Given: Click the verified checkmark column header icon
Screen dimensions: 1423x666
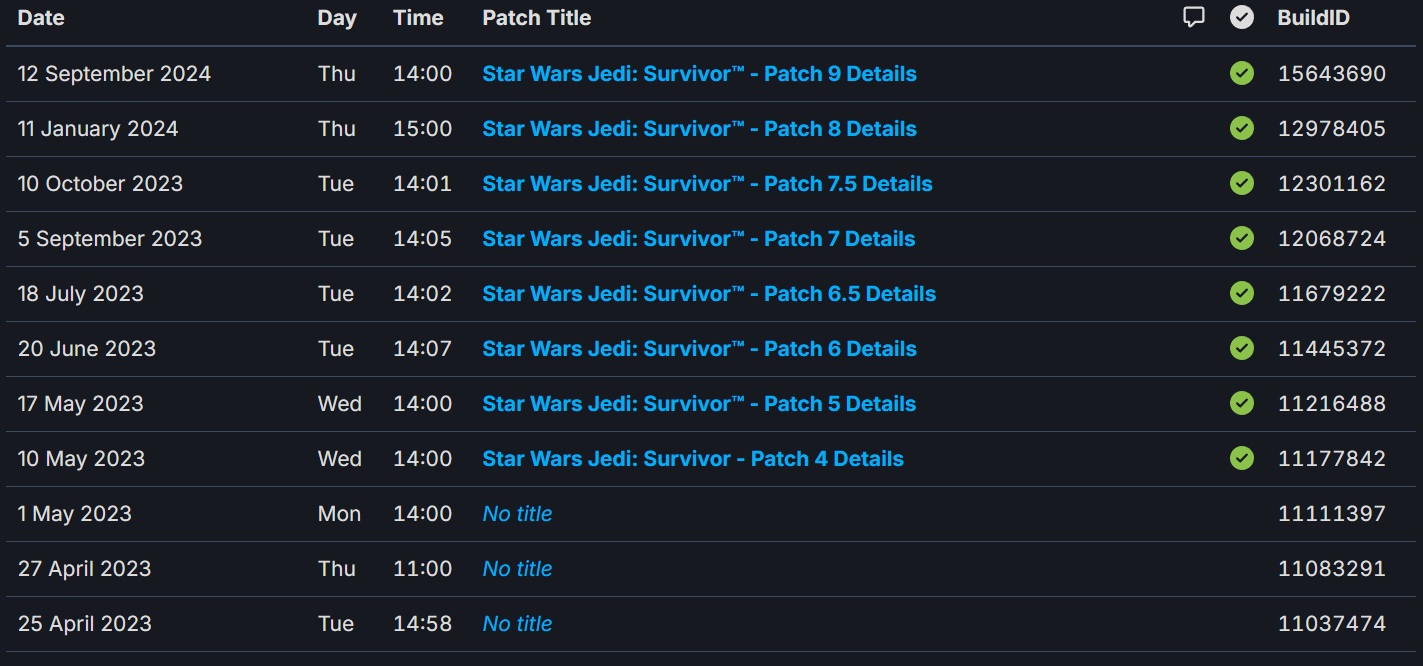Looking at the screenshot, I should click(1242, 17).
